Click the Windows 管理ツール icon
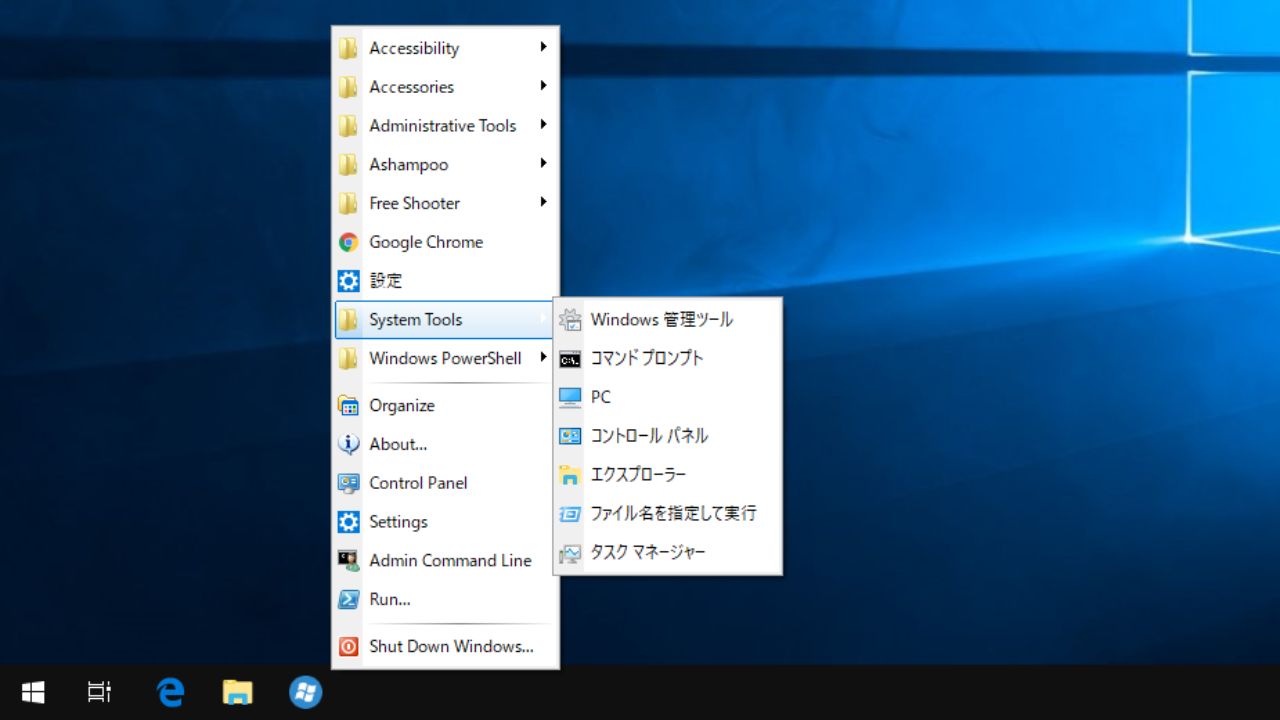Image resolution: width=1280 pixels, height=720 pixels. tap(570, 320)
